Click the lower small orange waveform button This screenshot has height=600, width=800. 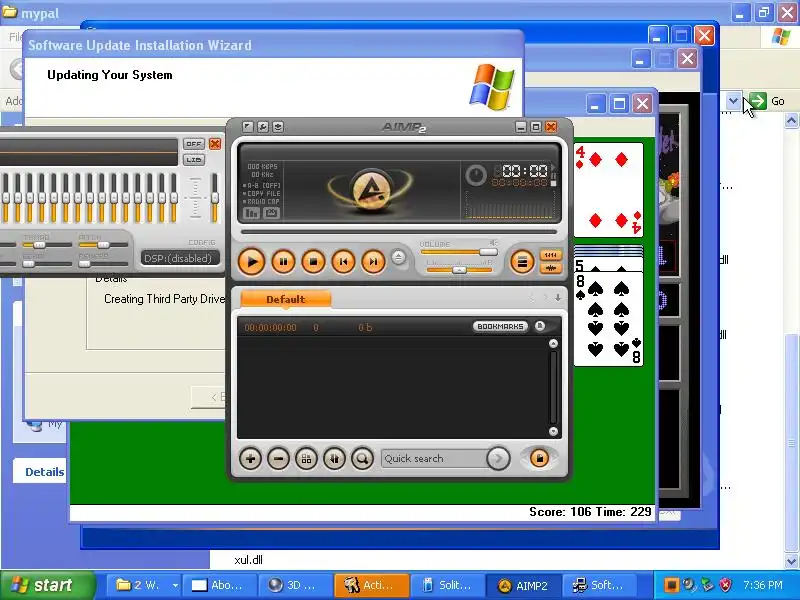point(551,268)
